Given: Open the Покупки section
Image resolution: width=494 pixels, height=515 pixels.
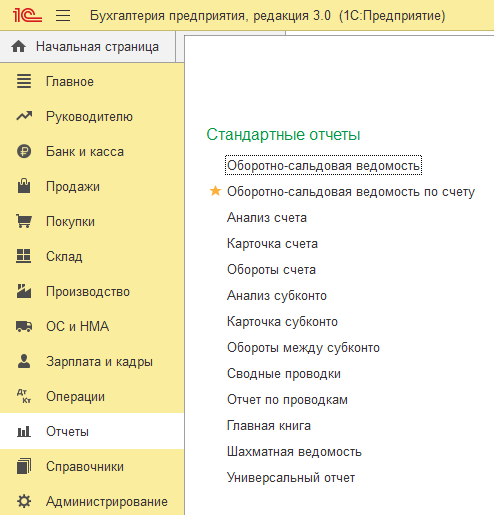Looking at the screenshot, I should (92, 221).
